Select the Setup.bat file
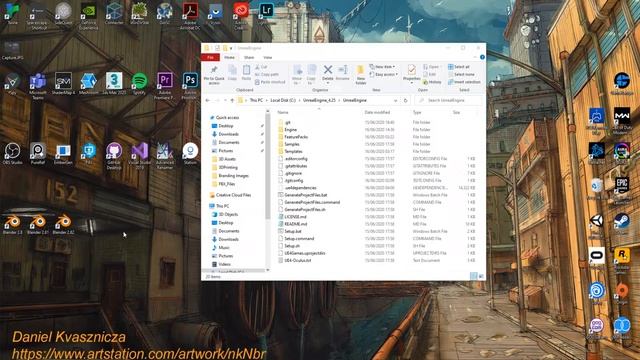This screenshot has height=360, width=640. (293, 231)
